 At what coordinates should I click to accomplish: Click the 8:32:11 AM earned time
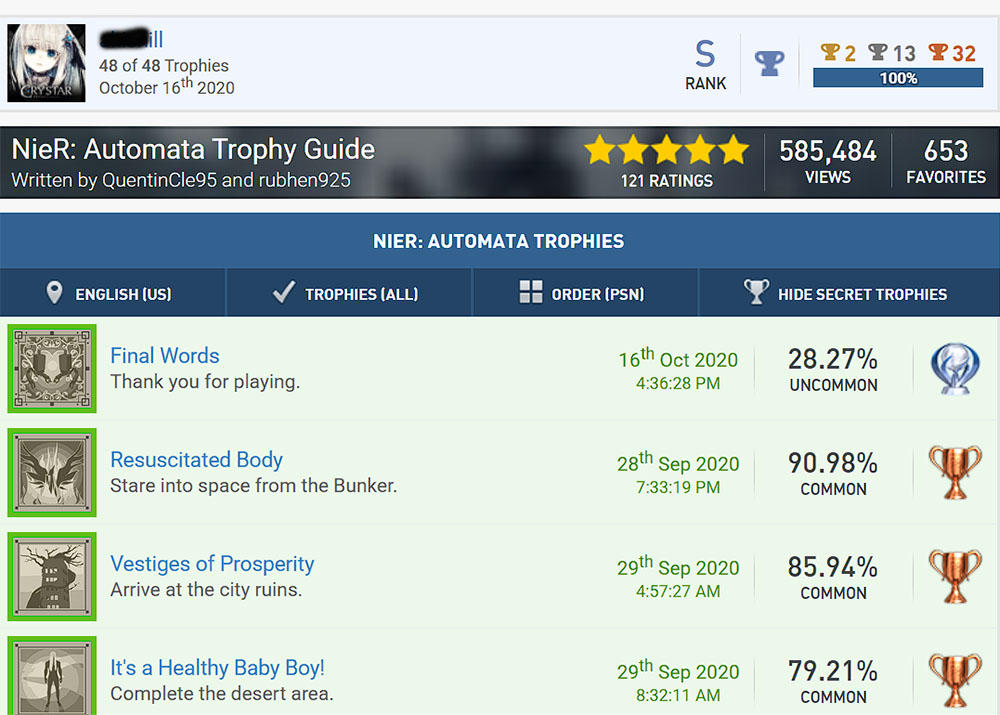(x=678, y=695)
